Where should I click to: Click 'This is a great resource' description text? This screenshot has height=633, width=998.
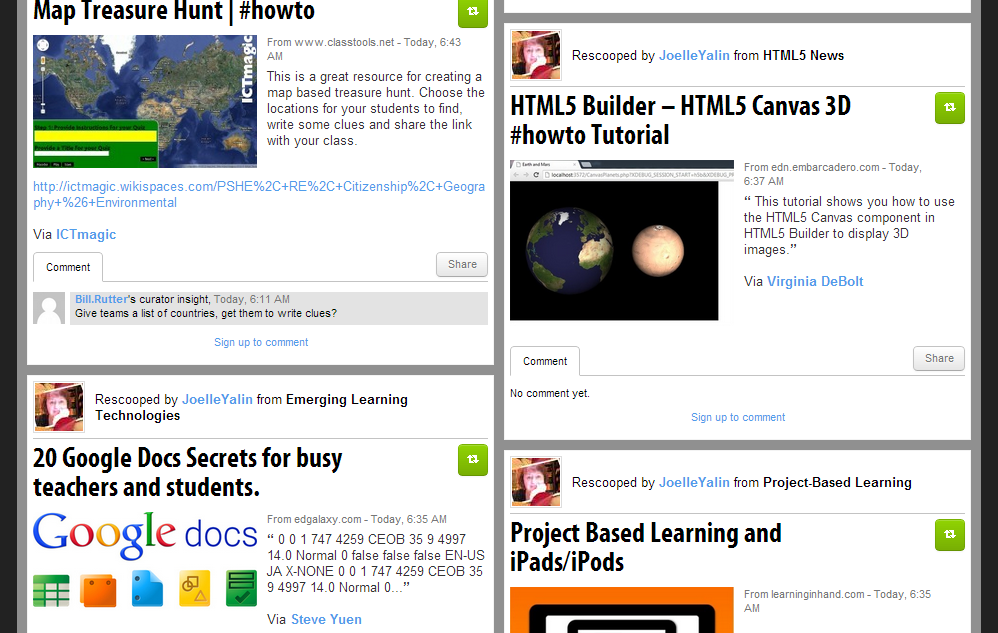pyautogui.click(x=376, y=108)
